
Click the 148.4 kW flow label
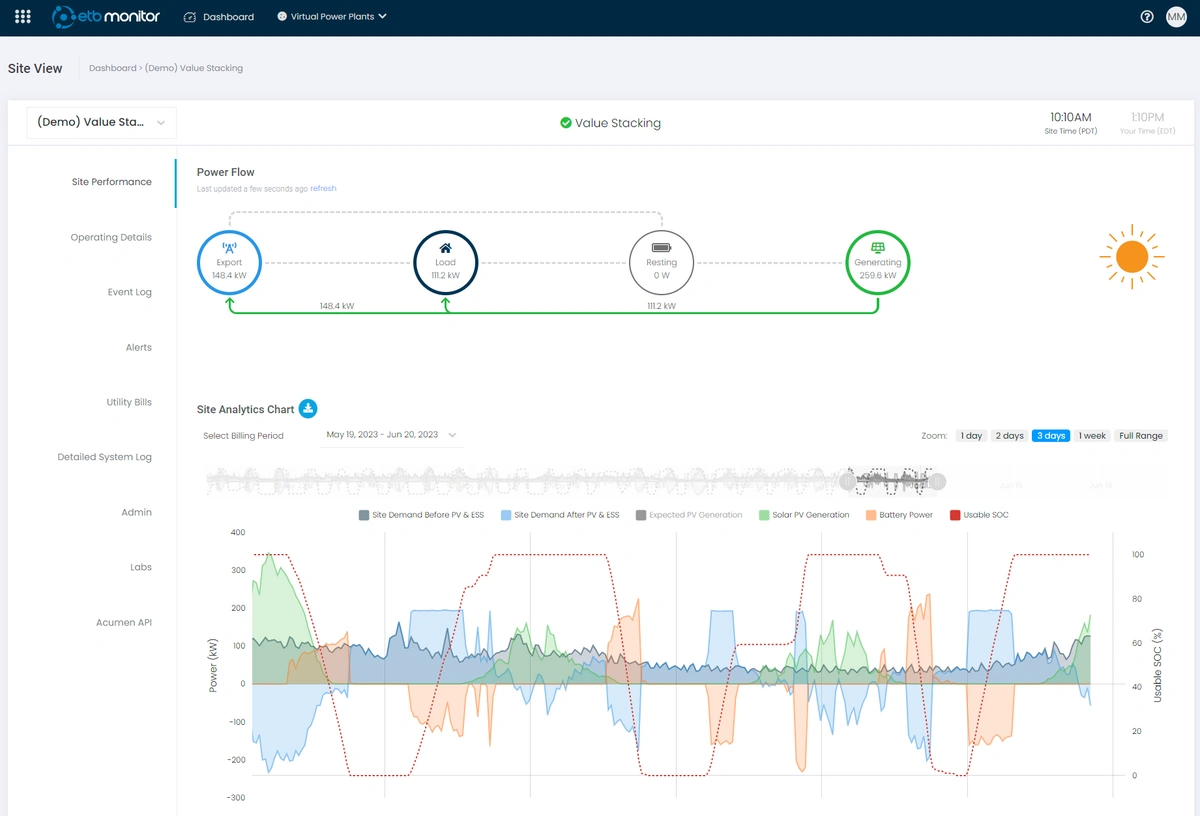click(337, 306)
